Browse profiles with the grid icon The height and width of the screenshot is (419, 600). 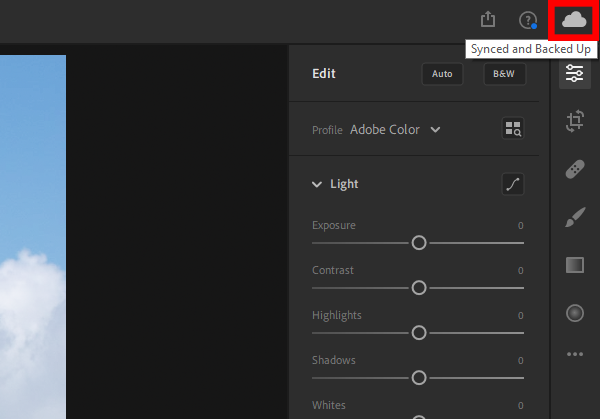click(x=512, y=129)
